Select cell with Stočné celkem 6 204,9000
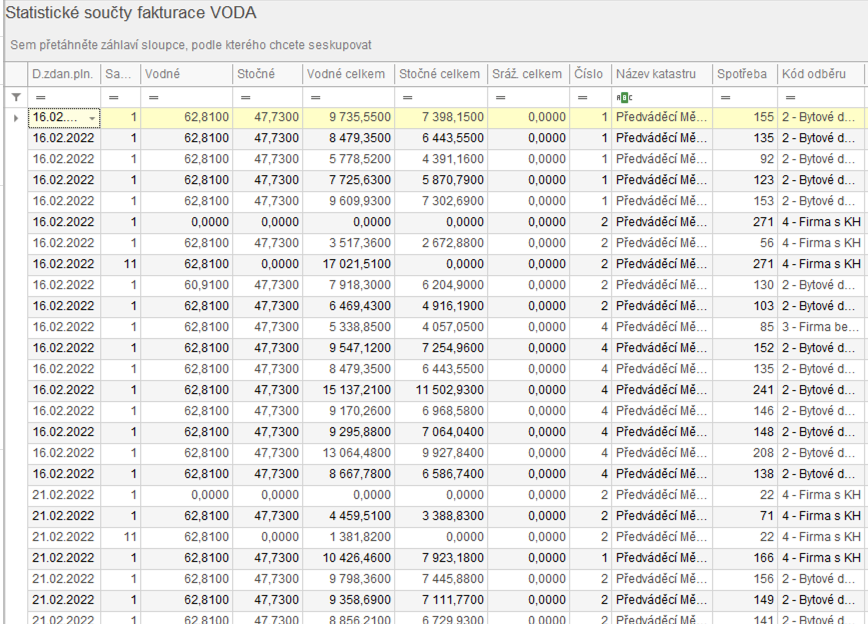 [441, 285]
